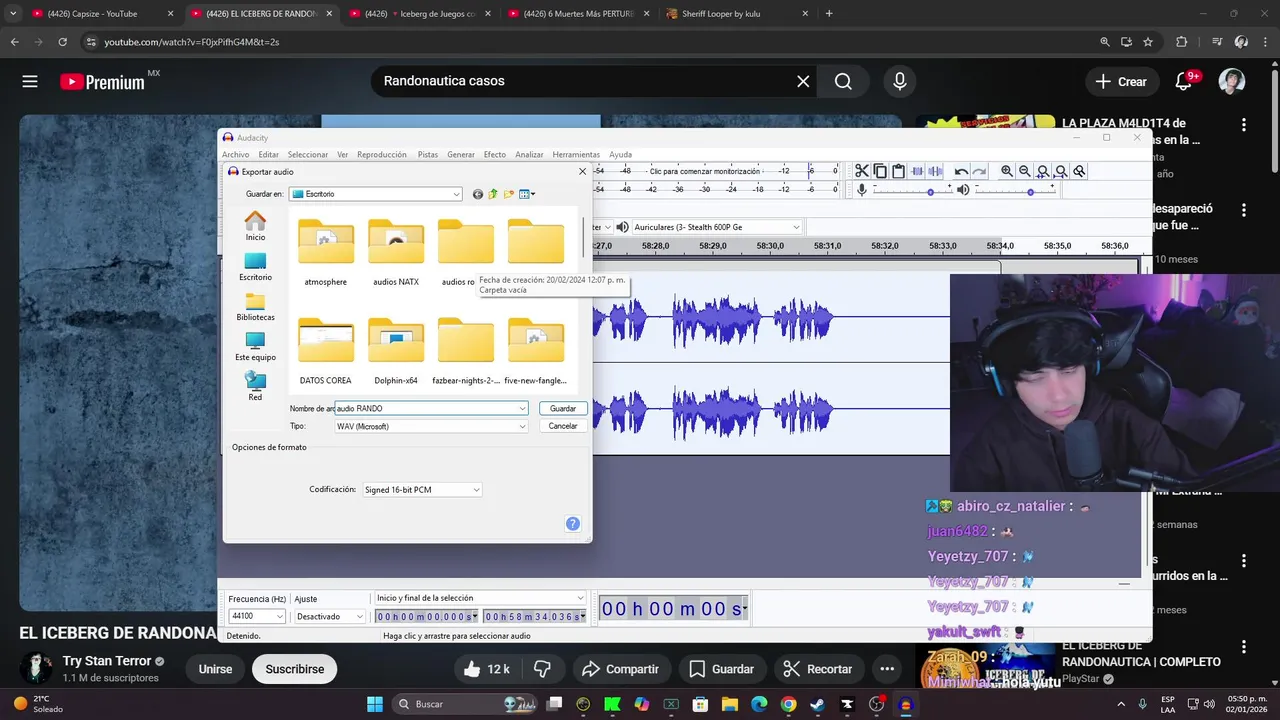The image size is (1280, 720).
Task: Open the YouTube notifications bell
Action: coord(1183,82)
